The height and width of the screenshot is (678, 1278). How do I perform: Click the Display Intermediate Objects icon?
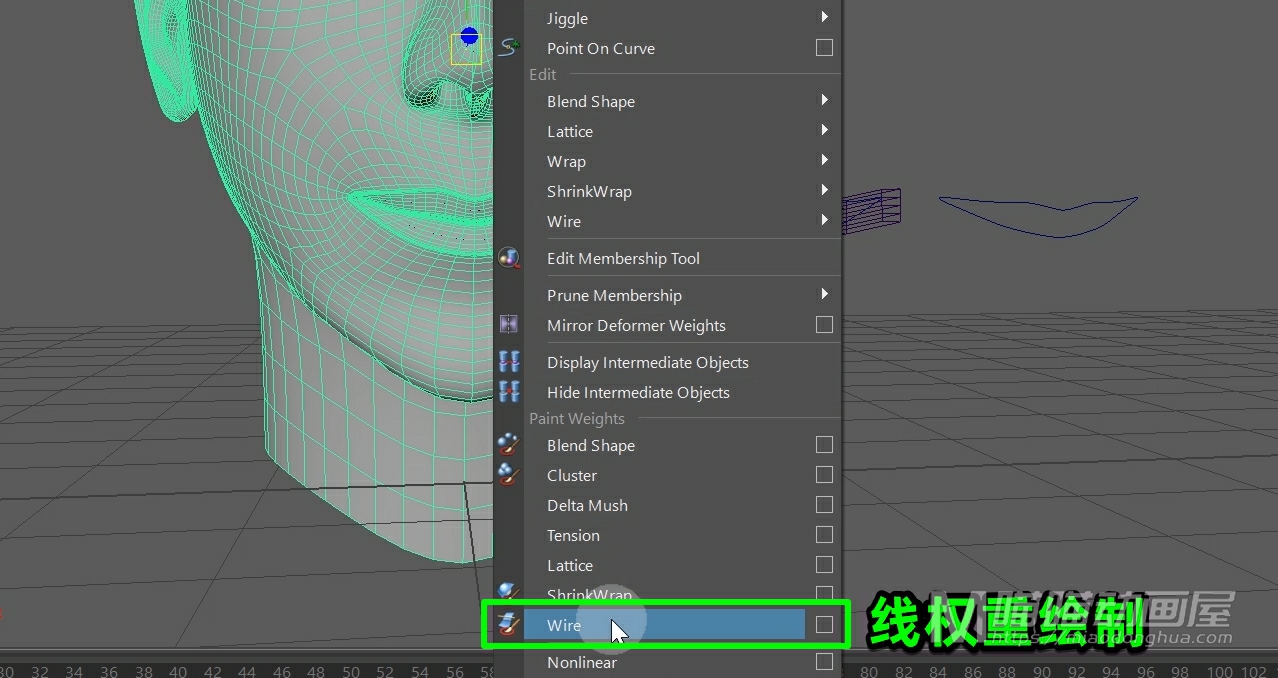[x=509, y=362]
